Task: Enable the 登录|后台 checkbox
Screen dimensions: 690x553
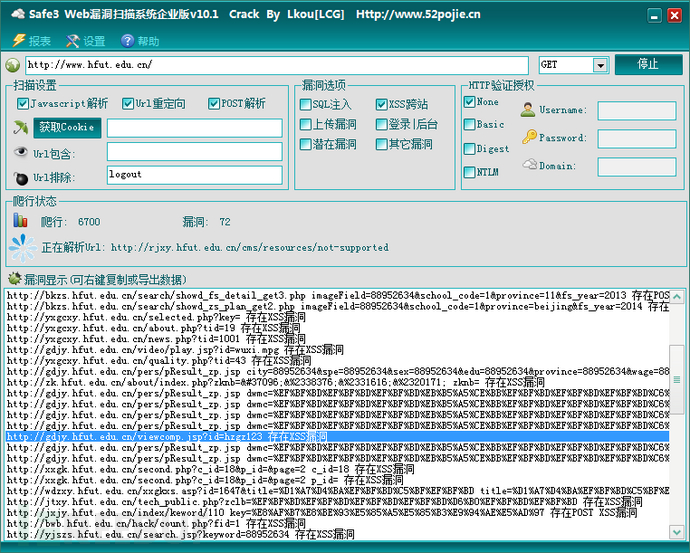Action: [x=382, y=125]
